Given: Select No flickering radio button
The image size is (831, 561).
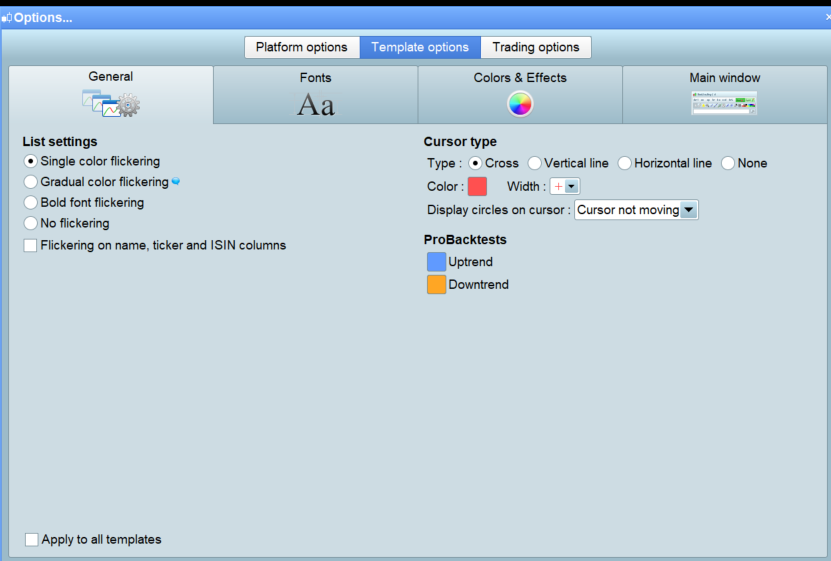Looking at the screenshot, I should [x=31, y=223].
